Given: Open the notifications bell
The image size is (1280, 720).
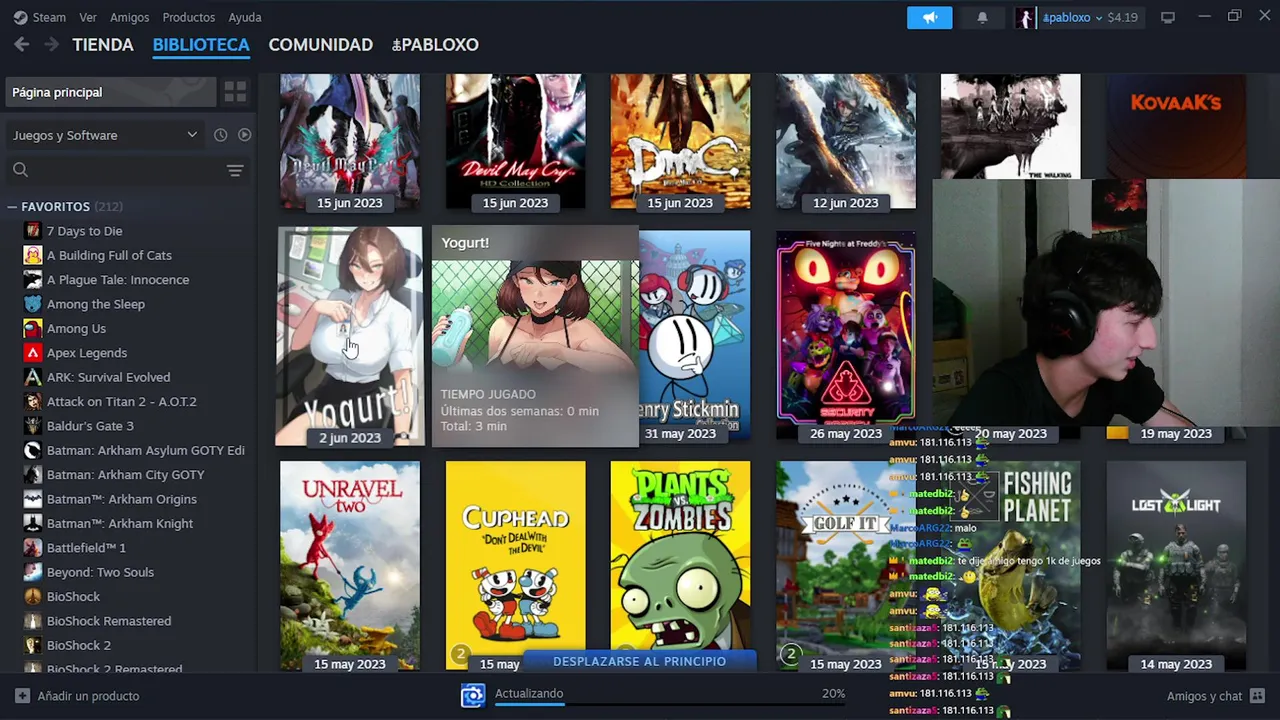Looking at the screenshot, I should point(982,17).
